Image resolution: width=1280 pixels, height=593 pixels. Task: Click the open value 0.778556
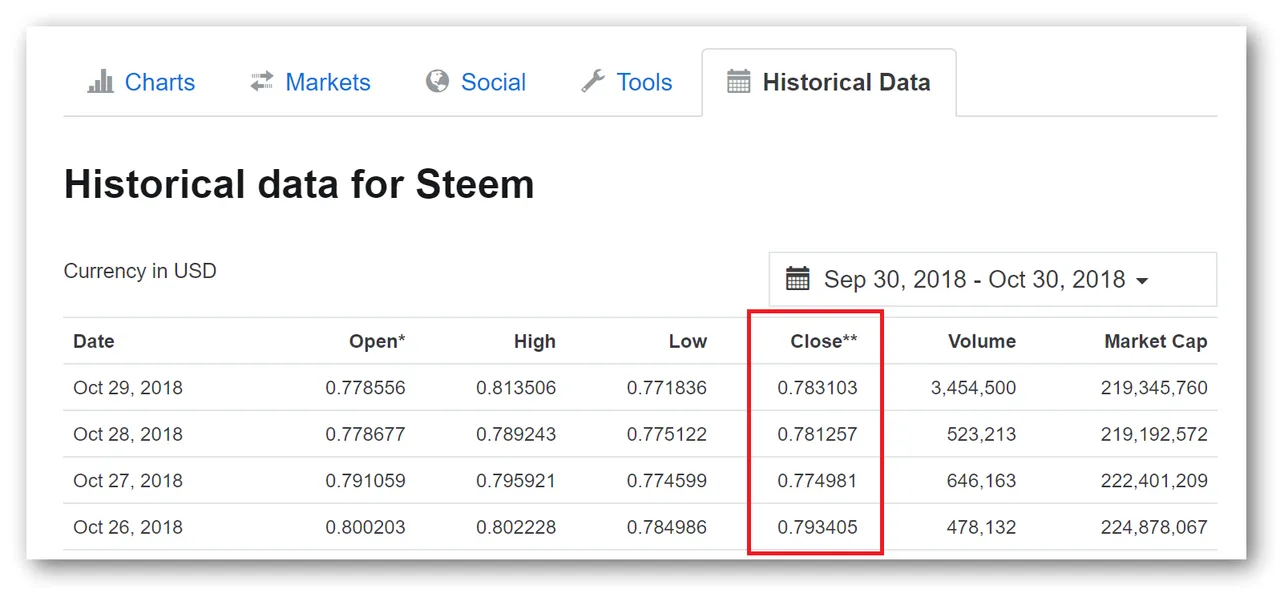pyautogui.click(x=365, y=388)
